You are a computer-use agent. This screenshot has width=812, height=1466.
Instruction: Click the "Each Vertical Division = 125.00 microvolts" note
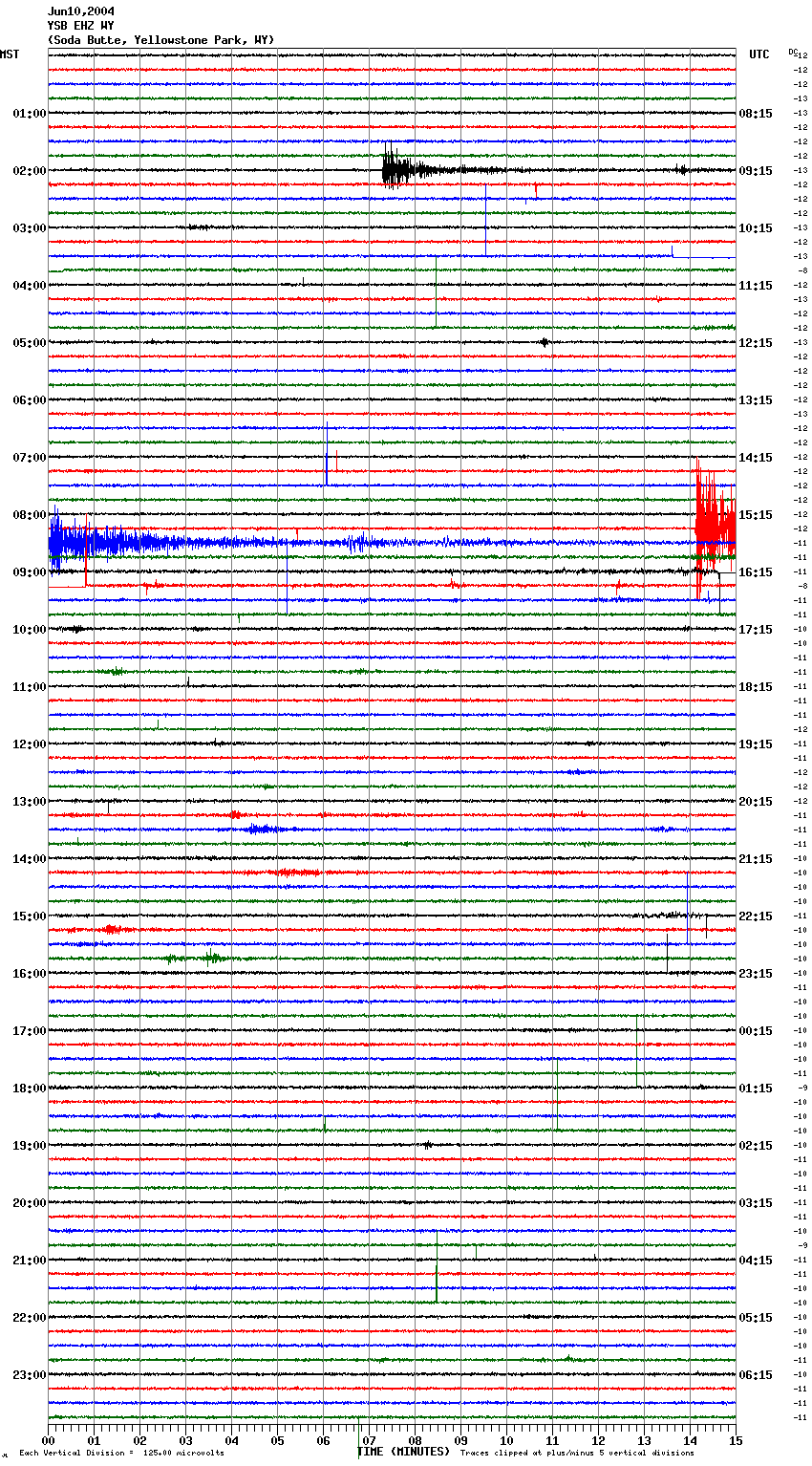tap(121, 1453)
